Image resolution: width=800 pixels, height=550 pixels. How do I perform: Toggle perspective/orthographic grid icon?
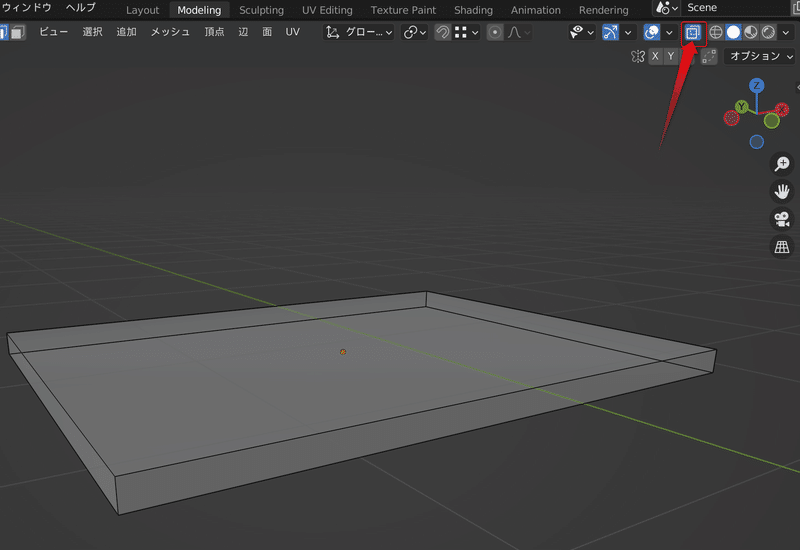coord(782,247)
